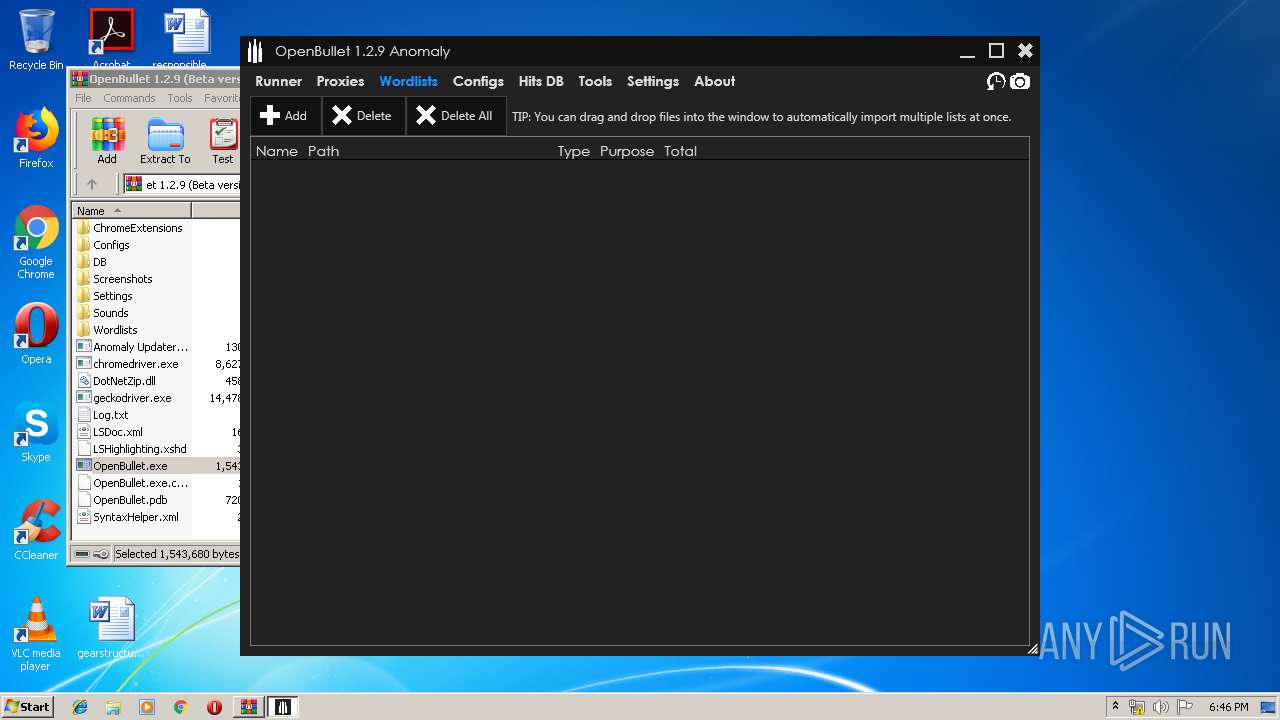Sort wordlists by Type column
The width and height of the screenshot is (1280, 720).
(x=574, y=151)
